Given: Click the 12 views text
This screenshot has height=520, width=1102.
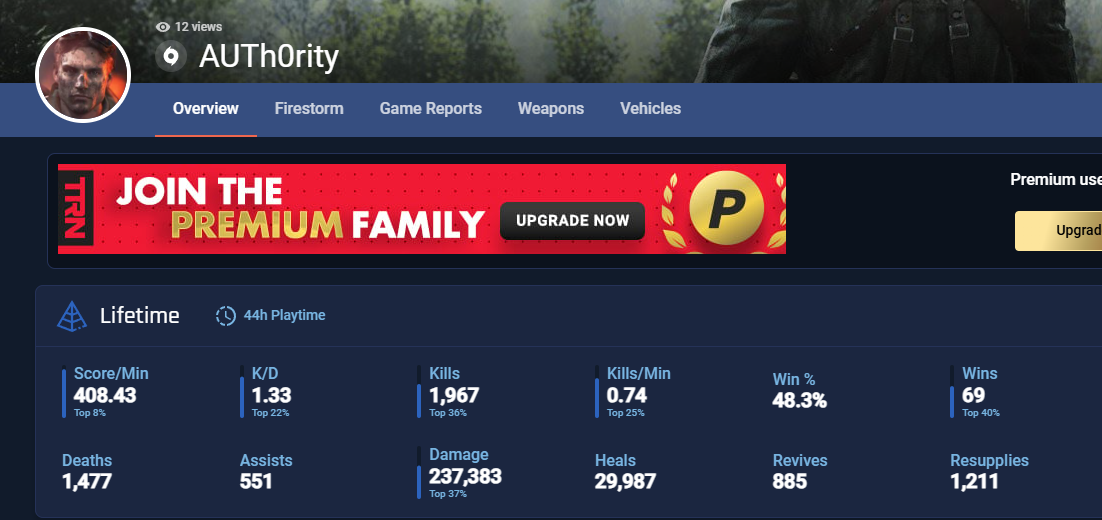Looking at the screenshot, I should [x=198, y=27].
